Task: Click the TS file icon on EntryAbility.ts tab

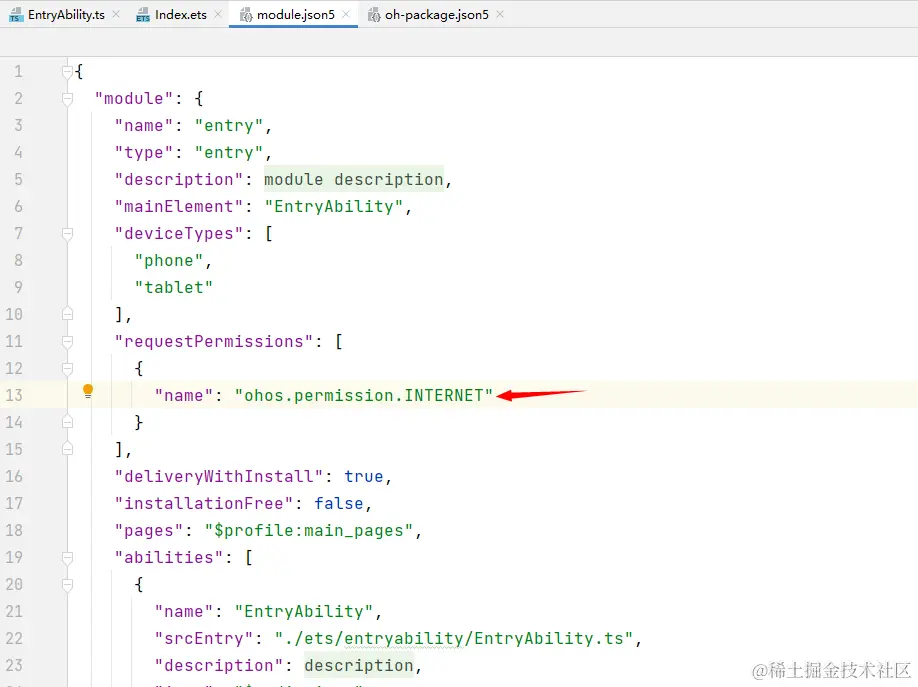Action: tap(16, 15)
